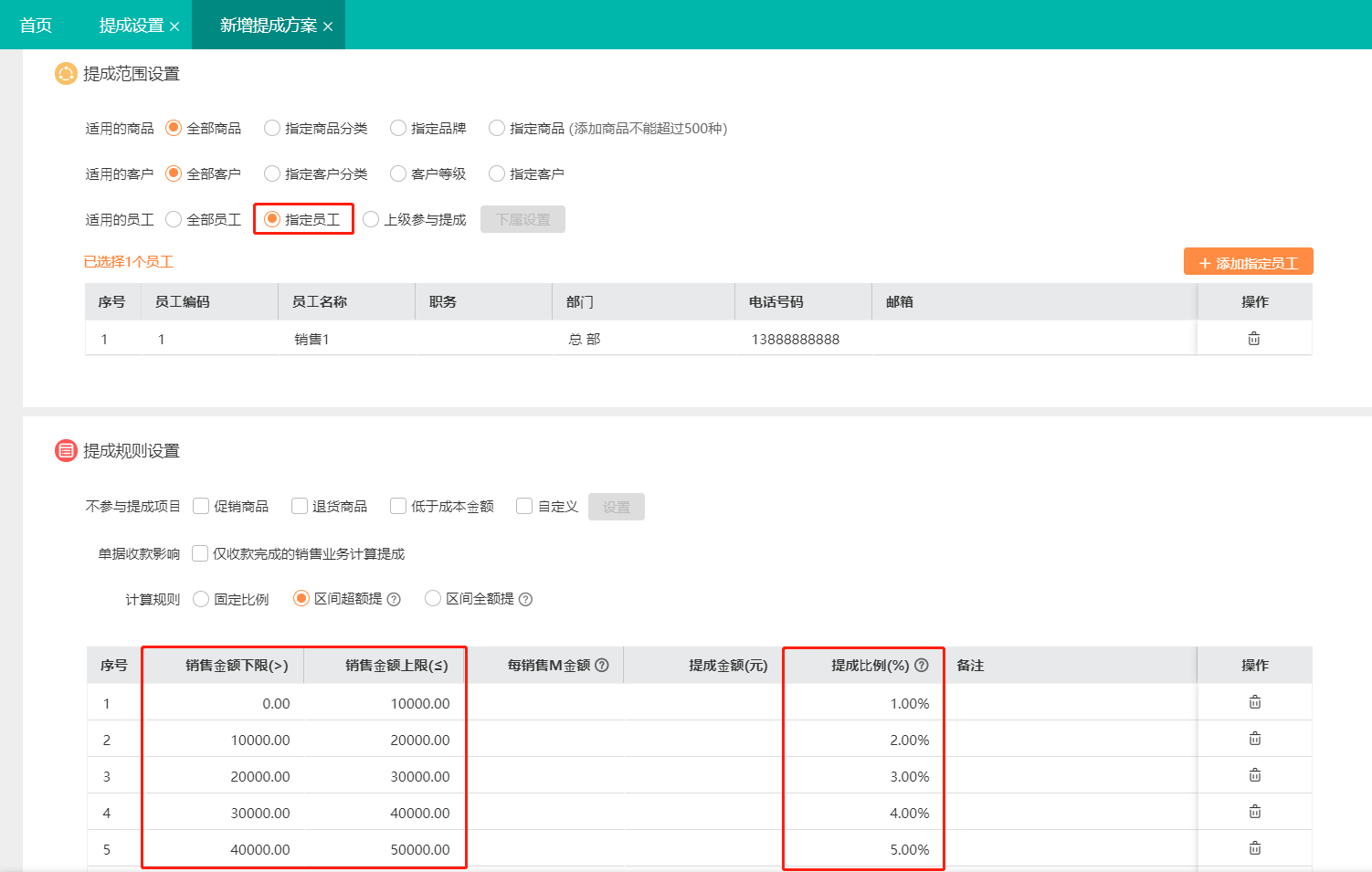Close the 提成设置 tab

pos(174,26)
